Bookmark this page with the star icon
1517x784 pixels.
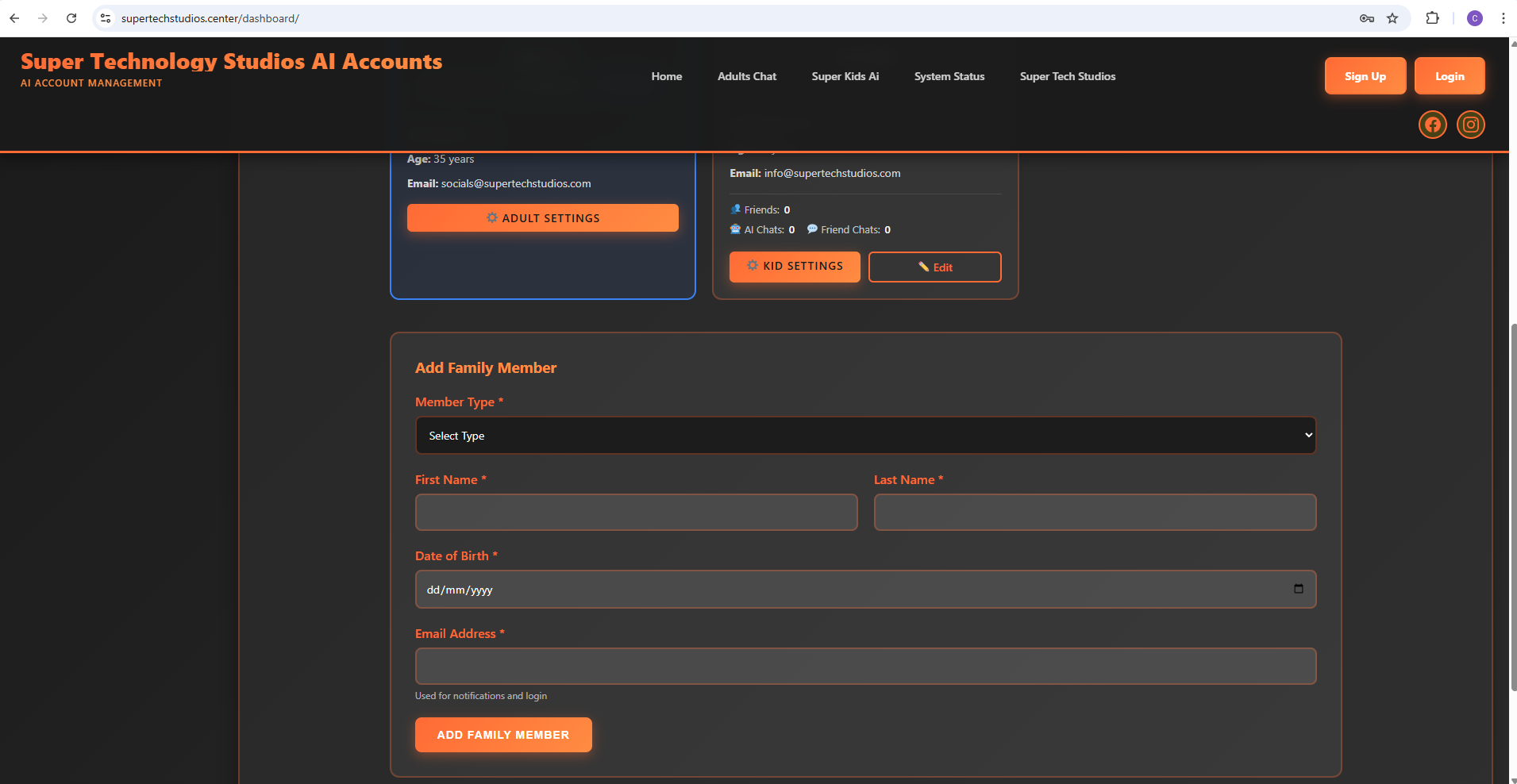pyautogui.click(x=1392, y=18)
